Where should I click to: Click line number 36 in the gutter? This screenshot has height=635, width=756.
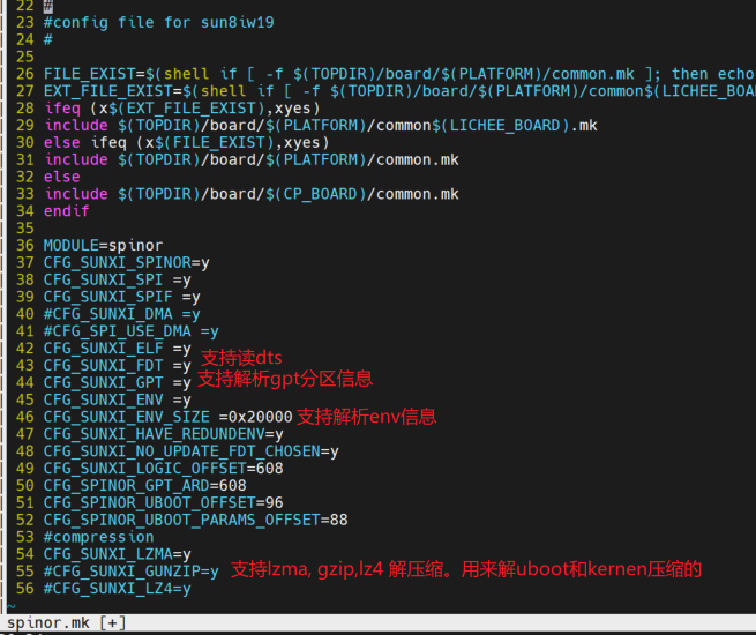25,245
